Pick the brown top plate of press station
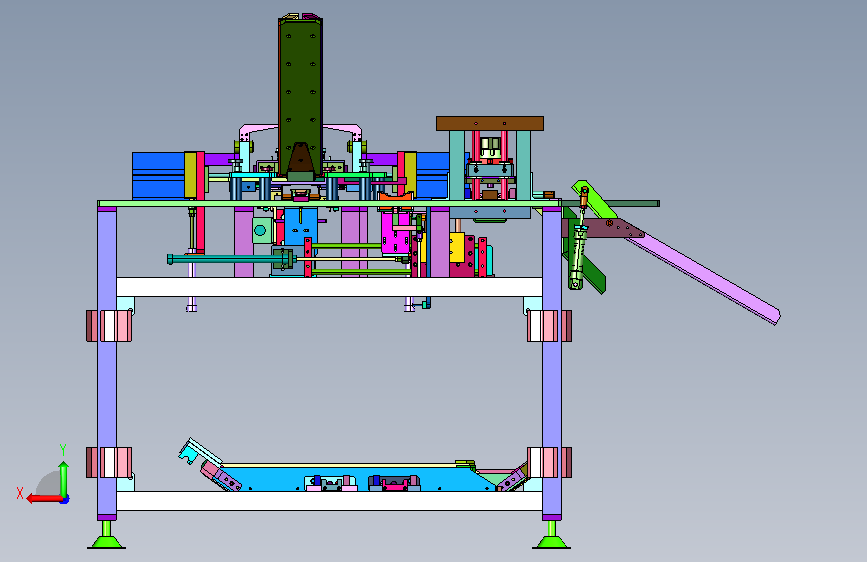The width and height of the screenshot is (867, 562). pyautogui.click(x=490, y=123)
